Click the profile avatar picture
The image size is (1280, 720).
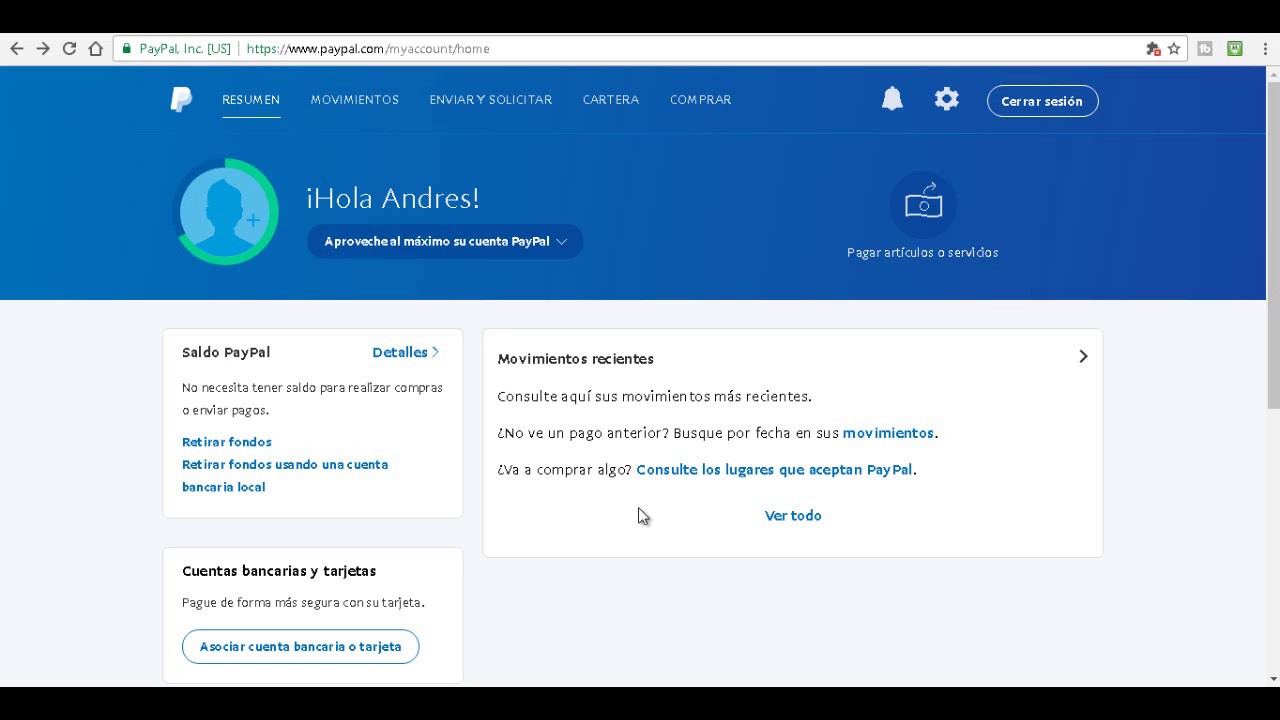point(226,212)
